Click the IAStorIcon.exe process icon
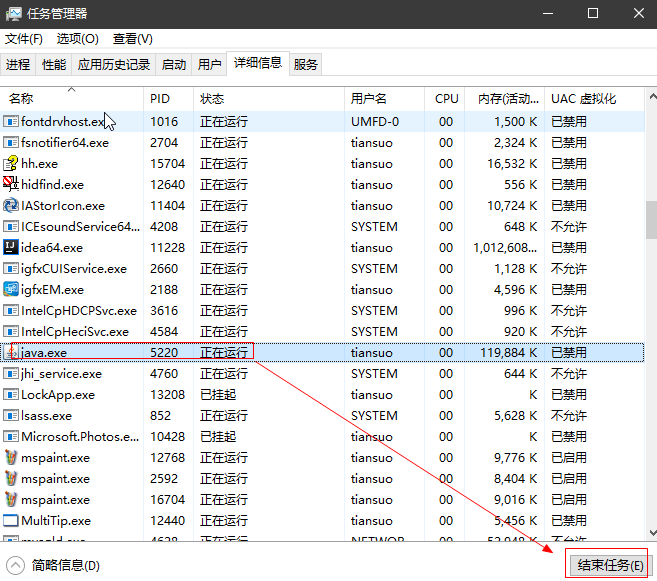The image size is (657, 581). pos(11,205)
